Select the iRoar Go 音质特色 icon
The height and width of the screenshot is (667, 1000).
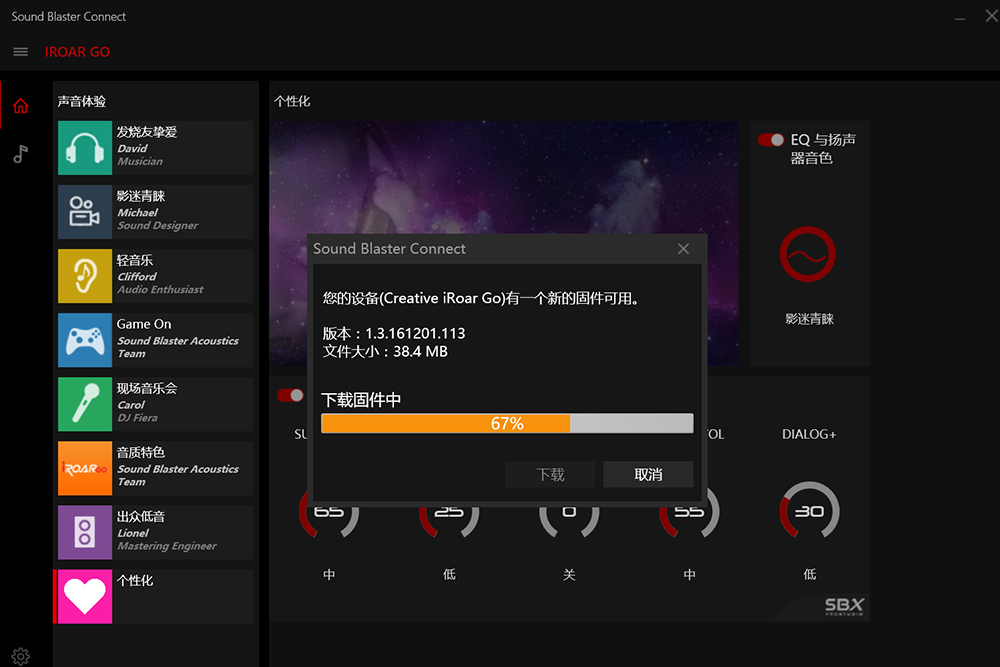pyautogui.click(x=85, y=468)
